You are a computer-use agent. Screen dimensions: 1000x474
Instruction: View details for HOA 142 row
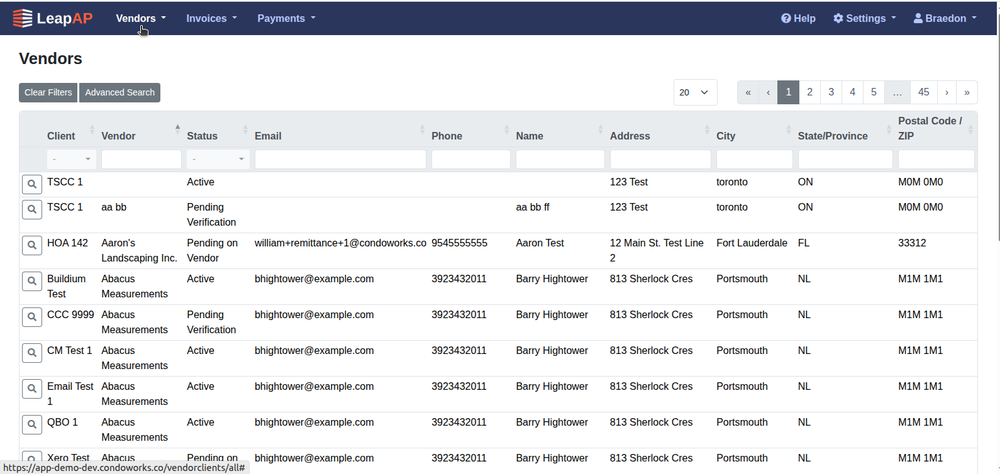[x=32, y=245]
